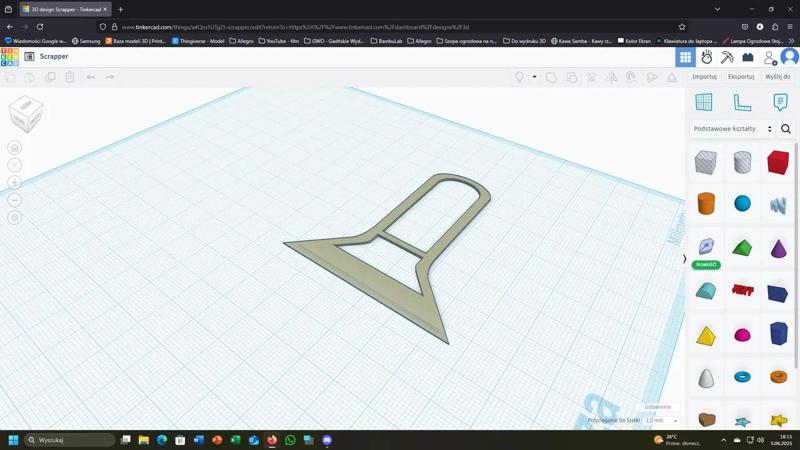The image size is (800, 450).
Task: Open the Bricks mode icon
Action: click(748, 57)
